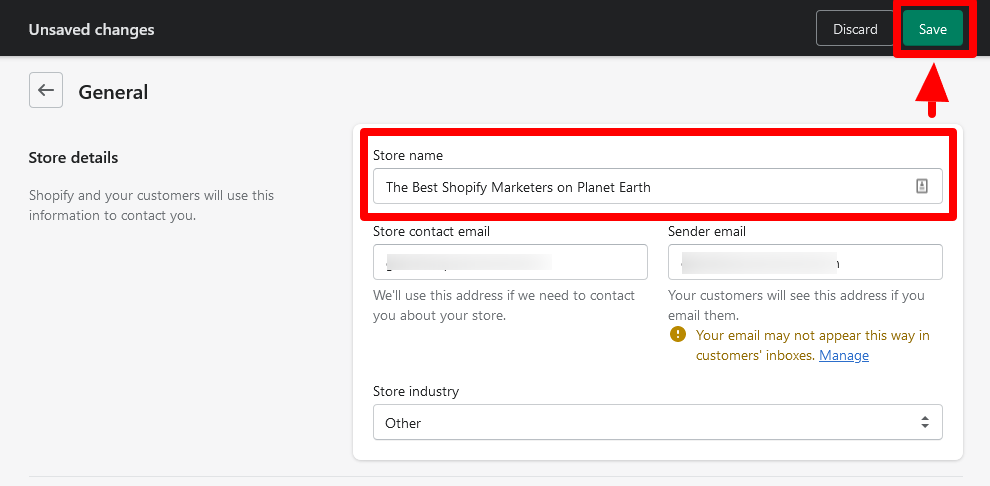Click the Store name field label
990x486 pixels.
[408, 155]
